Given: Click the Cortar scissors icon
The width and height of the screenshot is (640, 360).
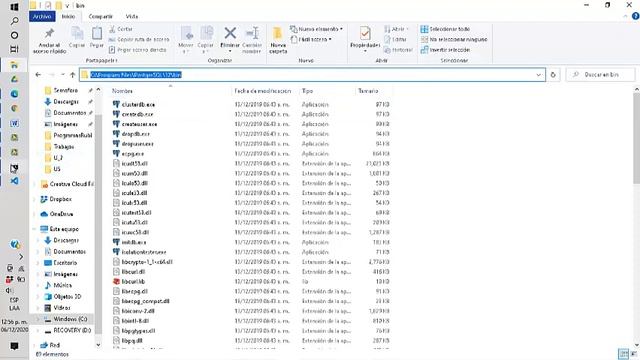Looking at the screenshot, I should (112, 29).
